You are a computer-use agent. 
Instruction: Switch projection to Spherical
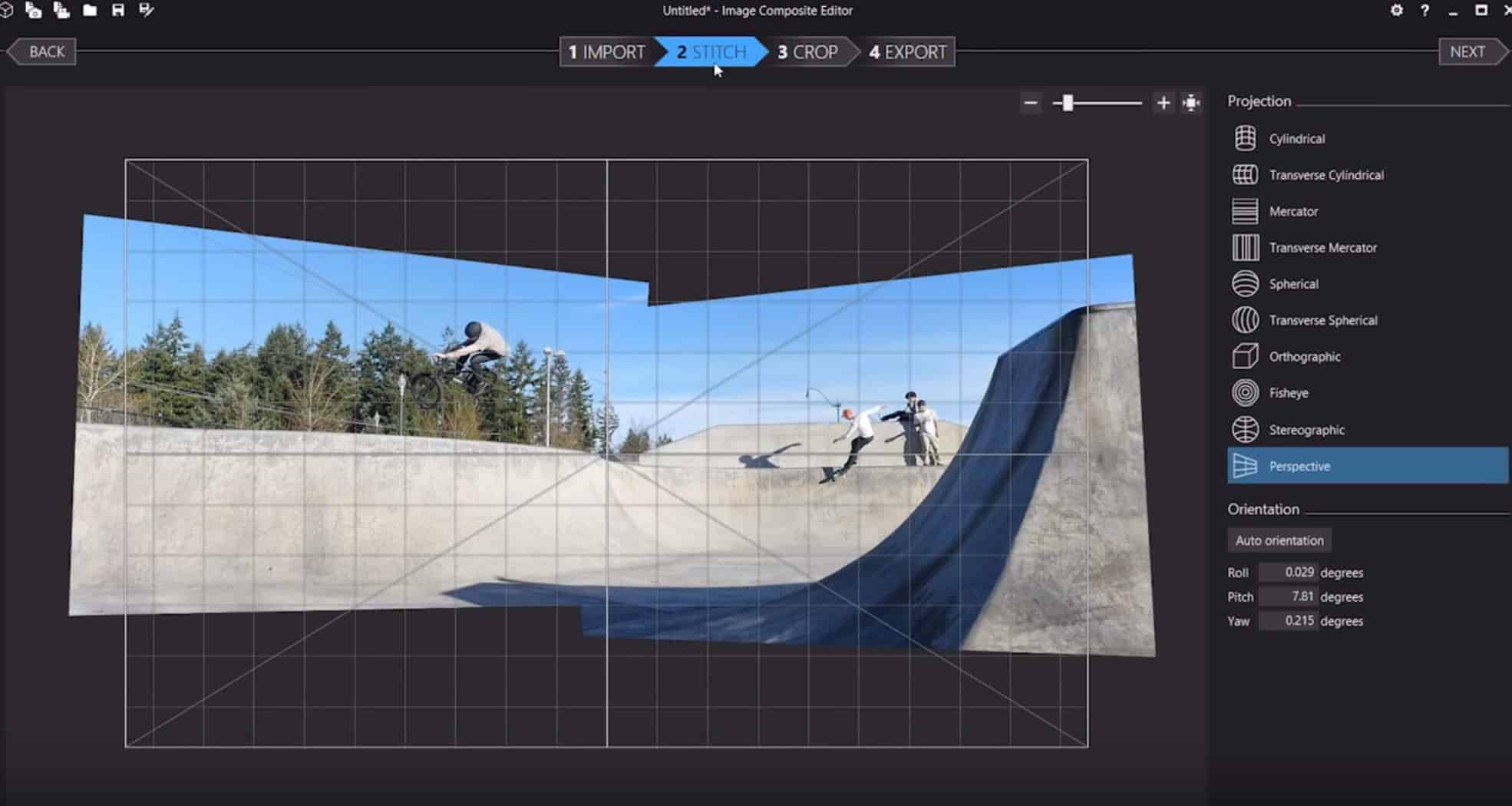[x=1293, y=284]
